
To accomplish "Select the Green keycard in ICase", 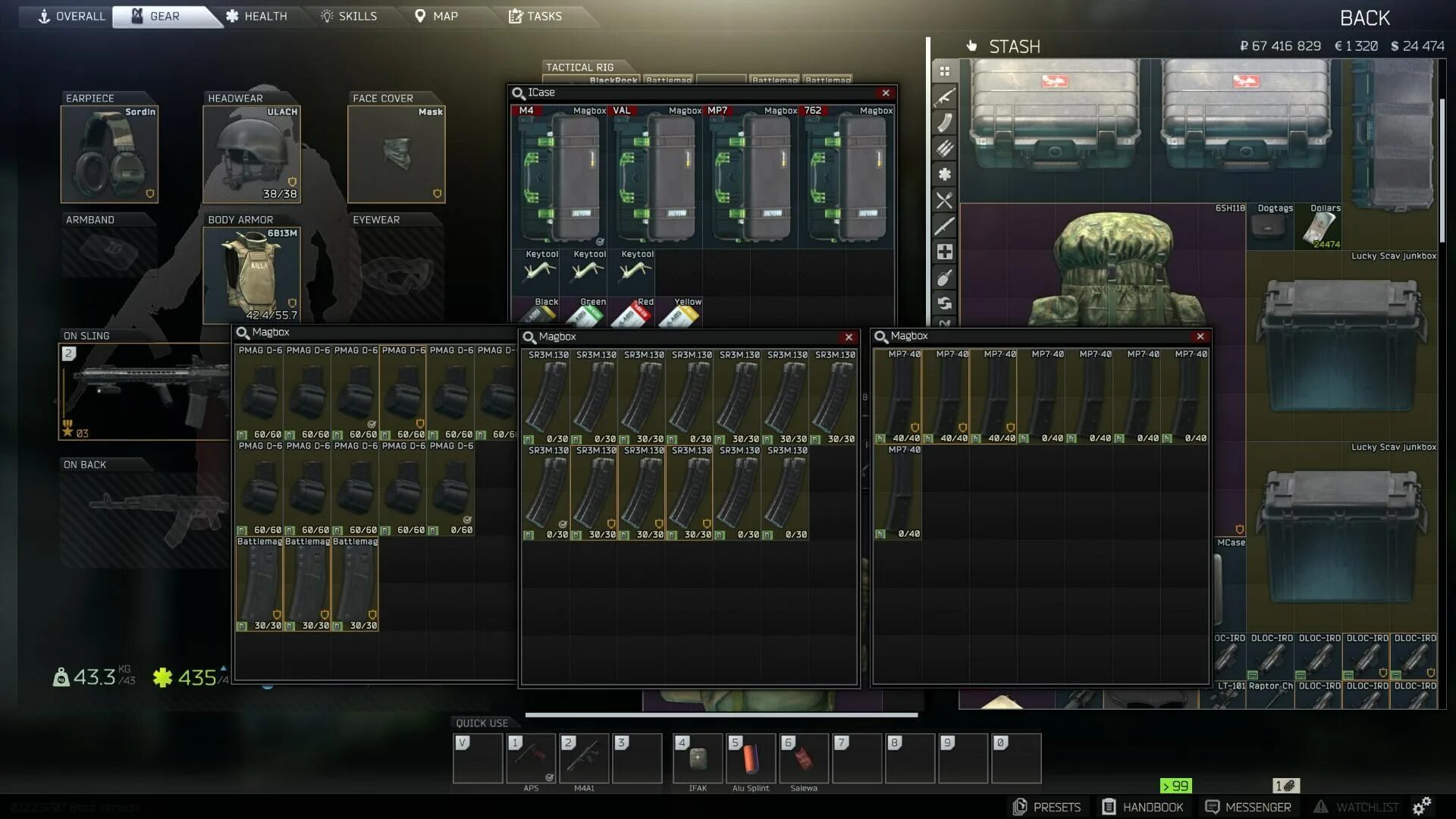I will pyautogui.click(x=584, y=312).
